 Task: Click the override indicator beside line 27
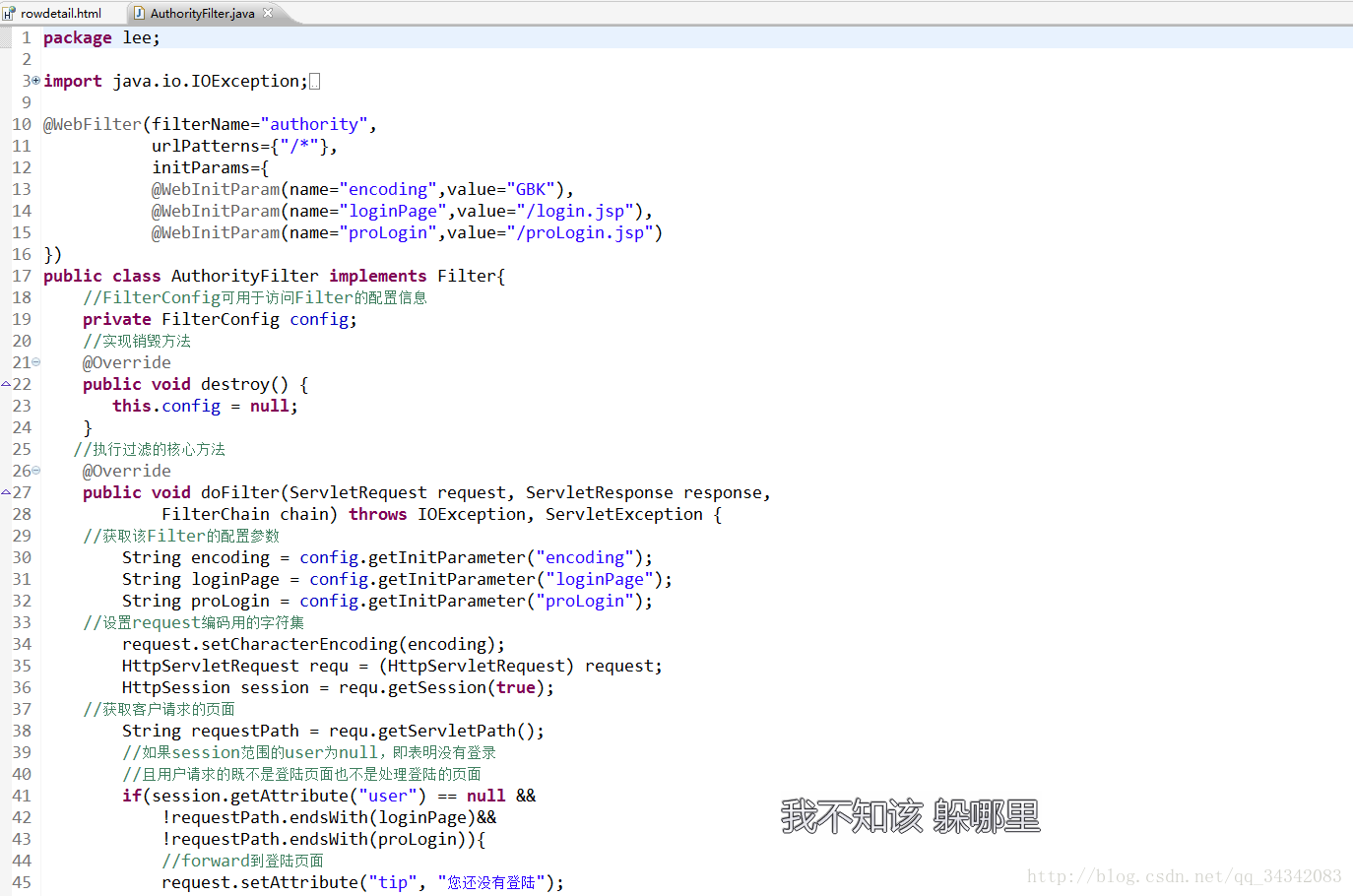(6, 492)
